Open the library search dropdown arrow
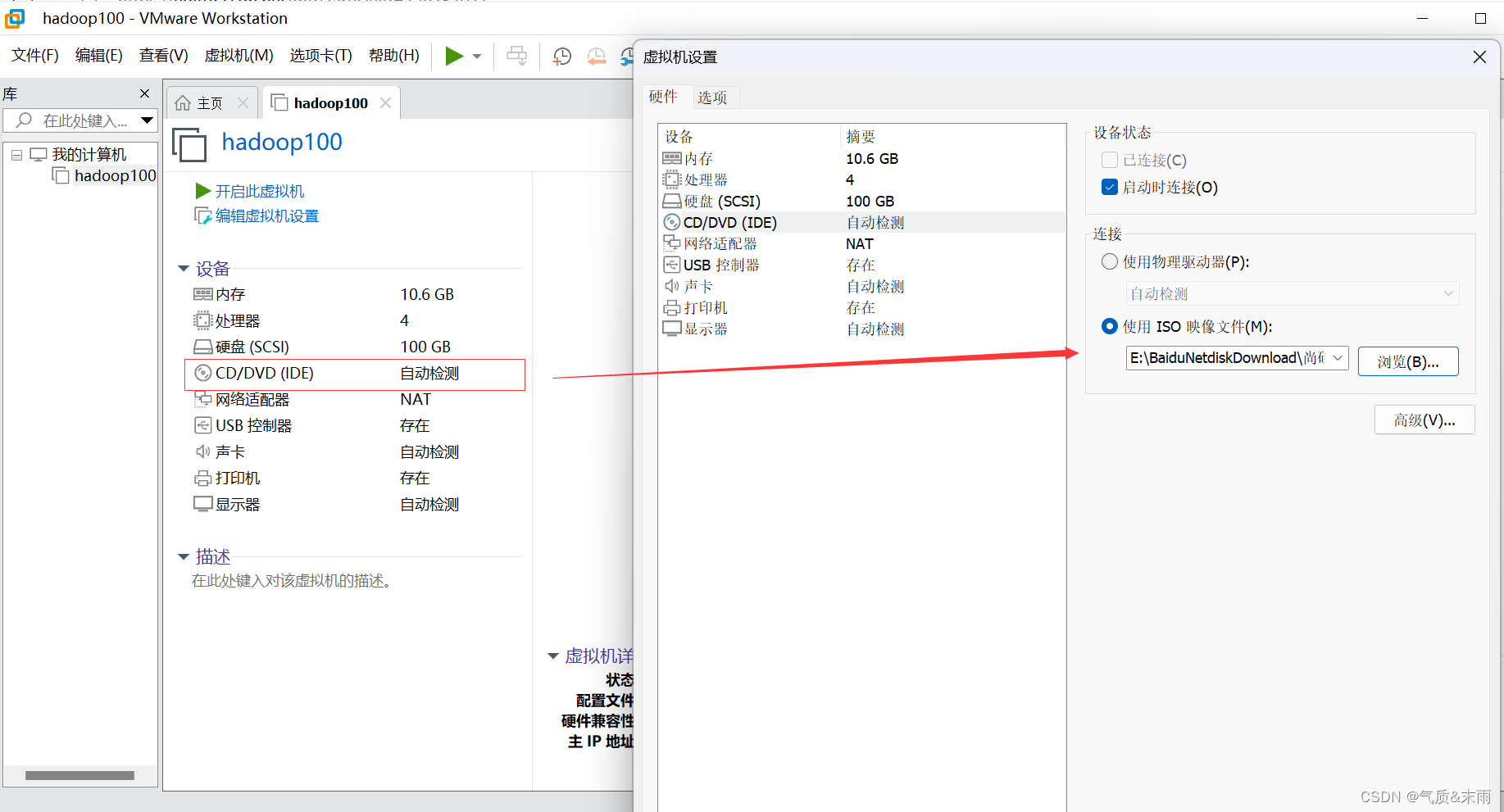1504x812 pixels. click(x=148, y=120)
